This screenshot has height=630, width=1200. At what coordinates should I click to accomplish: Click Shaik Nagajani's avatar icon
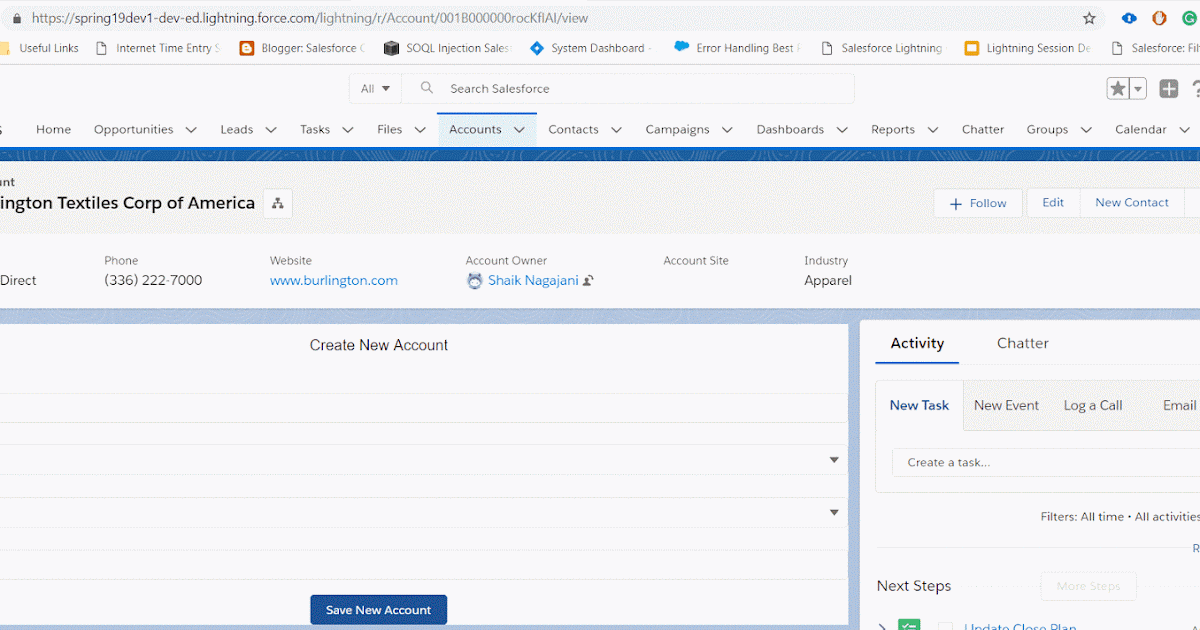click(474, 280)
